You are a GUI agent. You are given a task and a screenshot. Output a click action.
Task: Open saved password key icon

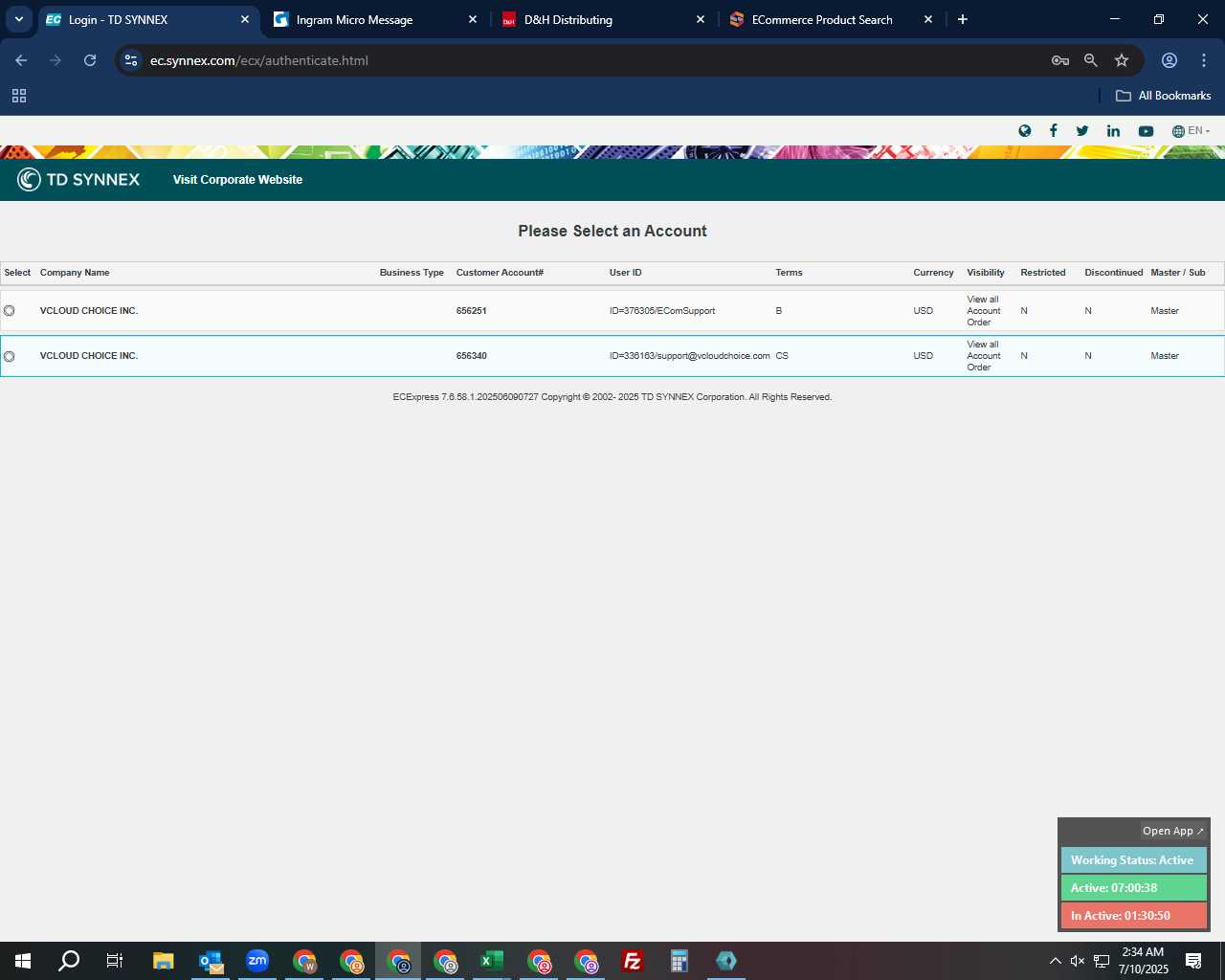click(x=1060, y=60)
